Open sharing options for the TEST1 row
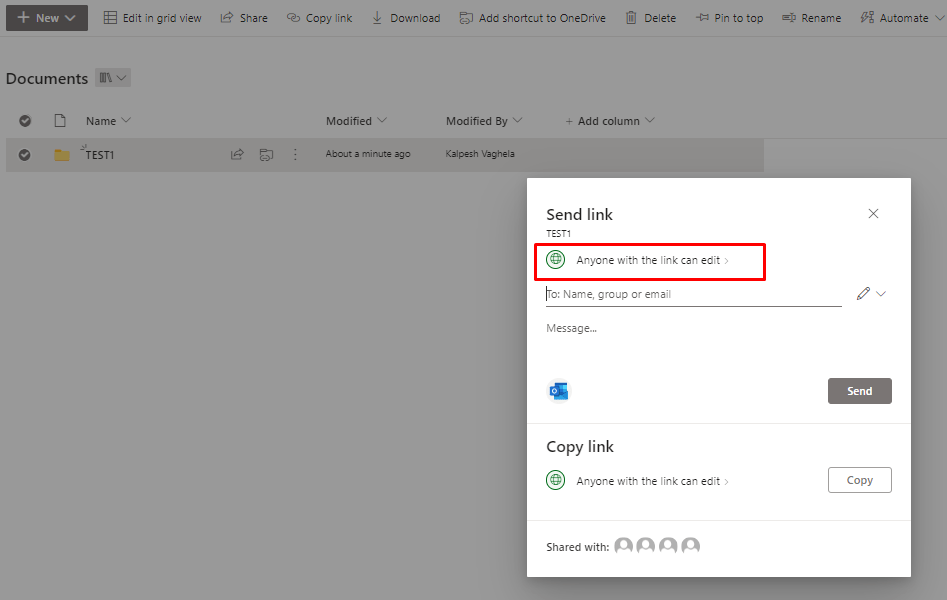The width and height of the screenshot is (947, 600). click(x=237, y=154)
